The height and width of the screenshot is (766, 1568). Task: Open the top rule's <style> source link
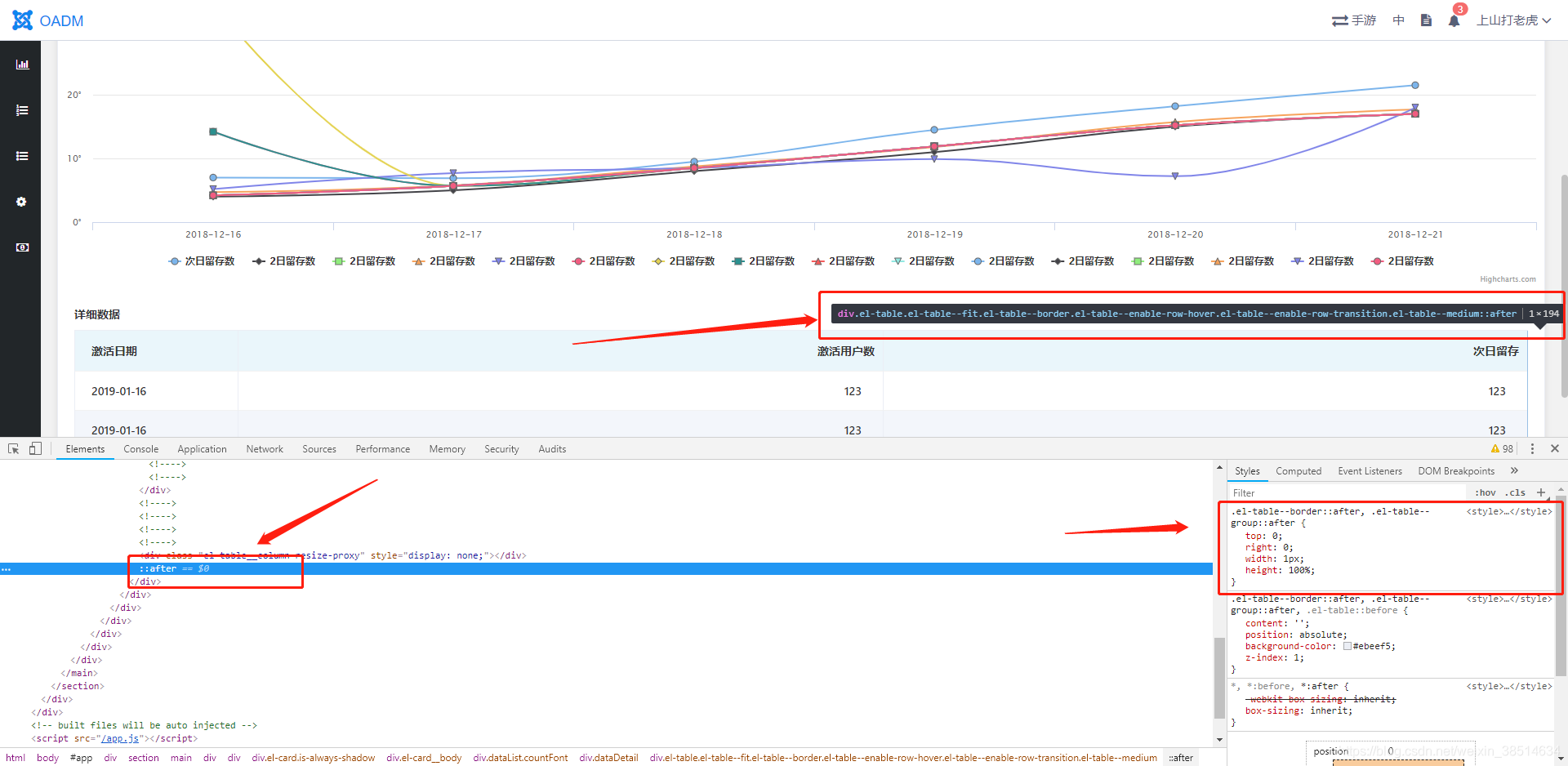(1509, 512)
